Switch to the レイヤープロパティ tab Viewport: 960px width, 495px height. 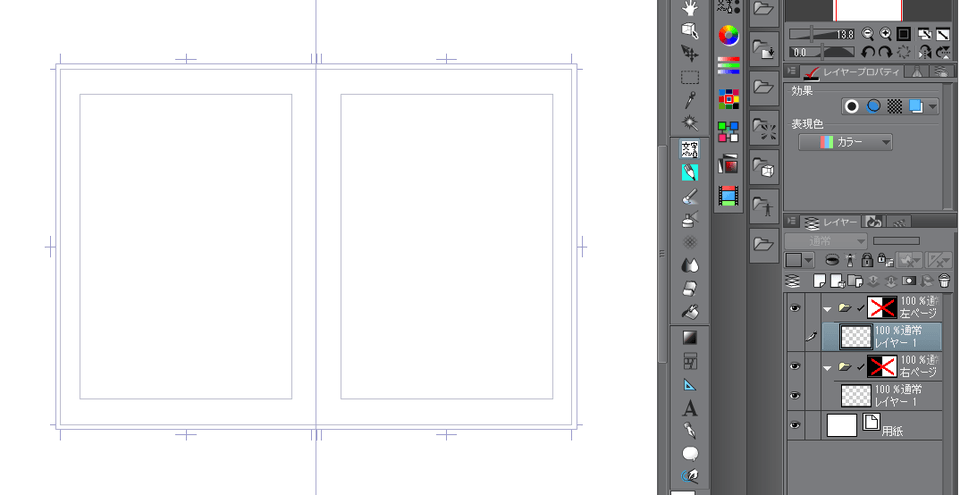point(854,72)
